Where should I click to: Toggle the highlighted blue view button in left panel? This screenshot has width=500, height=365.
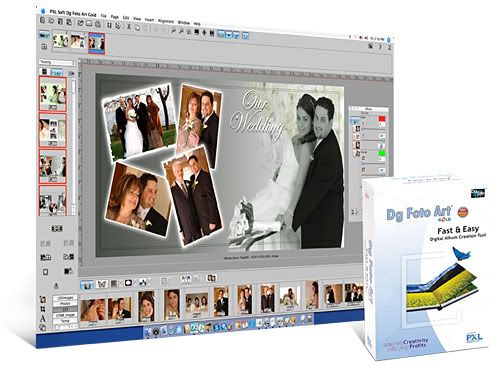(x=58, y=72)
